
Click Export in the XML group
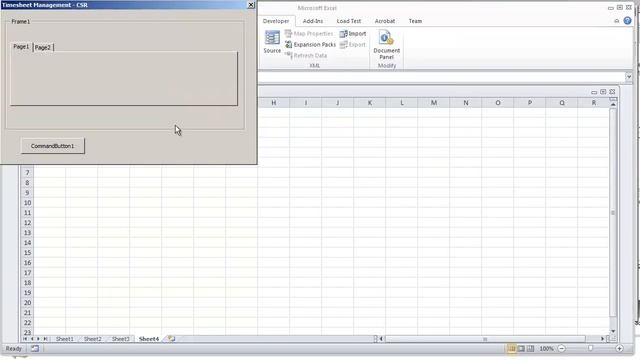[353, 44]
